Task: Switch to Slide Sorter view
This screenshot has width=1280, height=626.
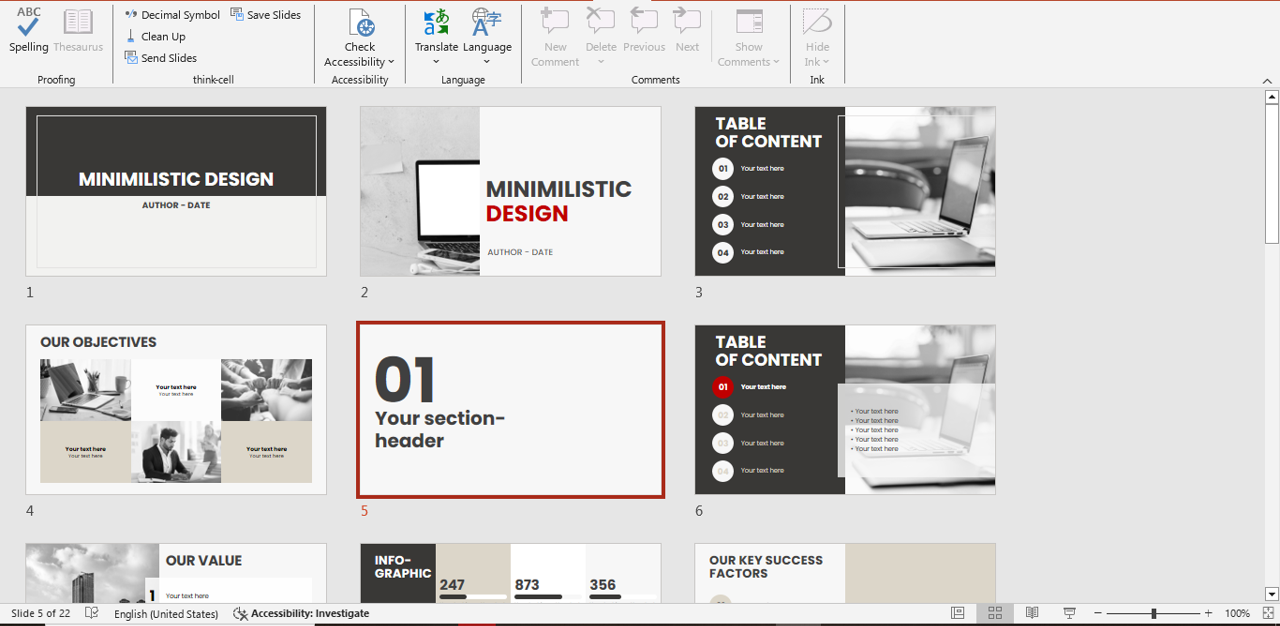Action: [x=995, y=613]
